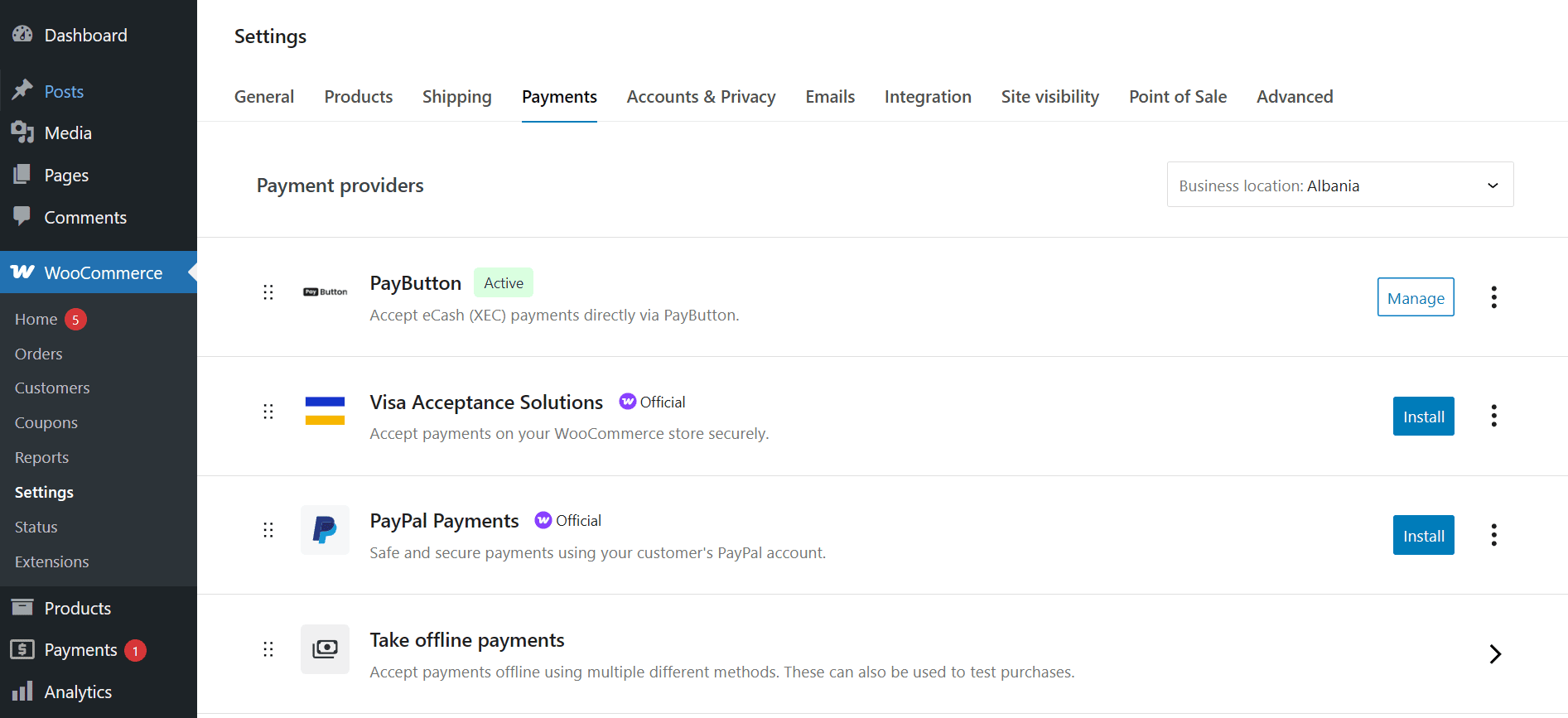Open PayPal Payments three-dot options menu
Viewport: 1568px width, 718px height.
[x=1493, y=535]
